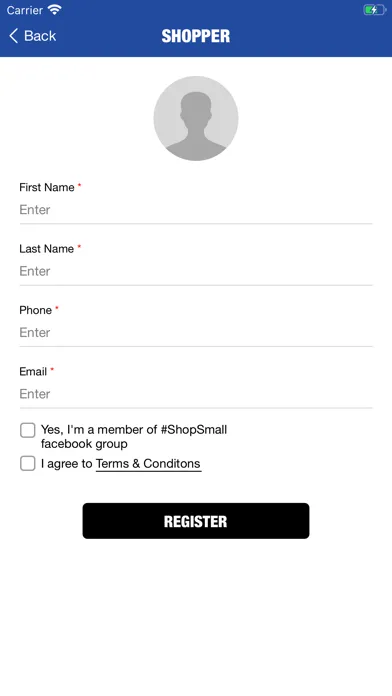Viewport: 392px width, 696px height.
Task: Tap the Email field label
Action: point(33,372)
